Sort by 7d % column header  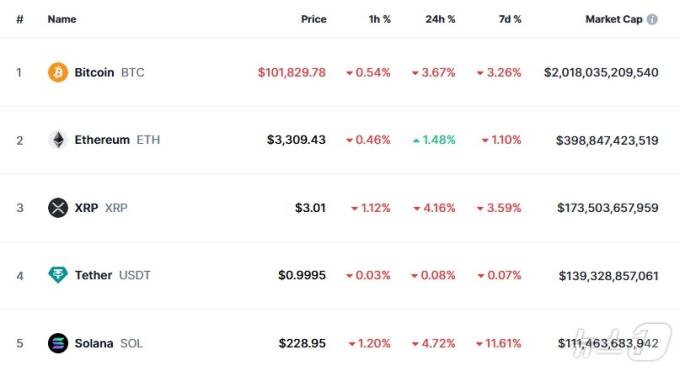[510, 19]
